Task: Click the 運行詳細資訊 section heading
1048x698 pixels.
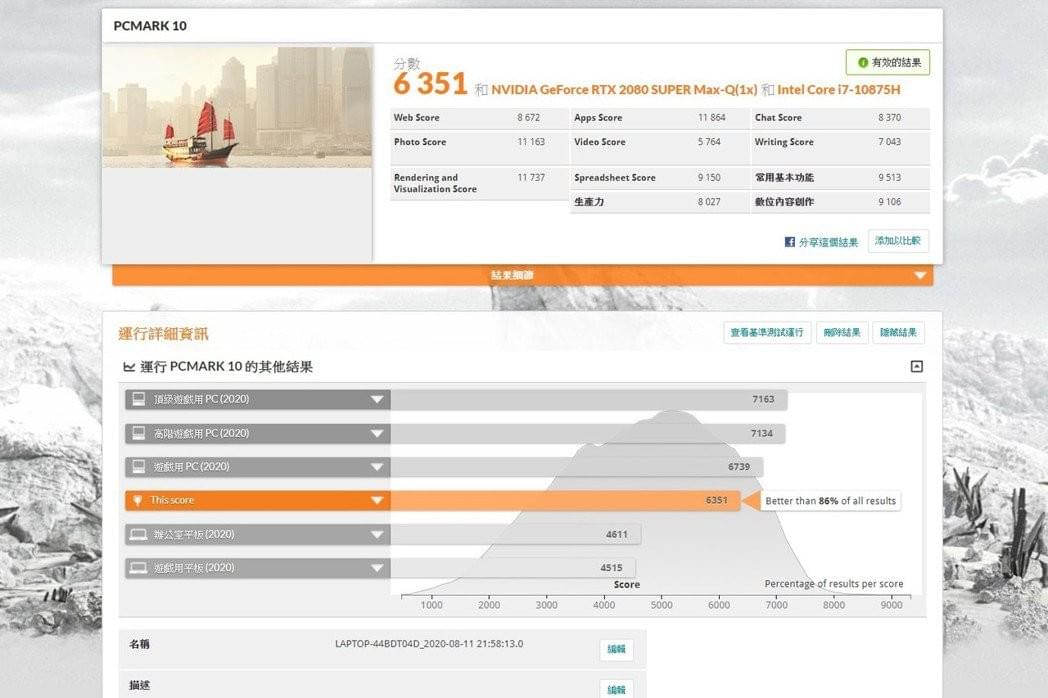Action: 164,334
